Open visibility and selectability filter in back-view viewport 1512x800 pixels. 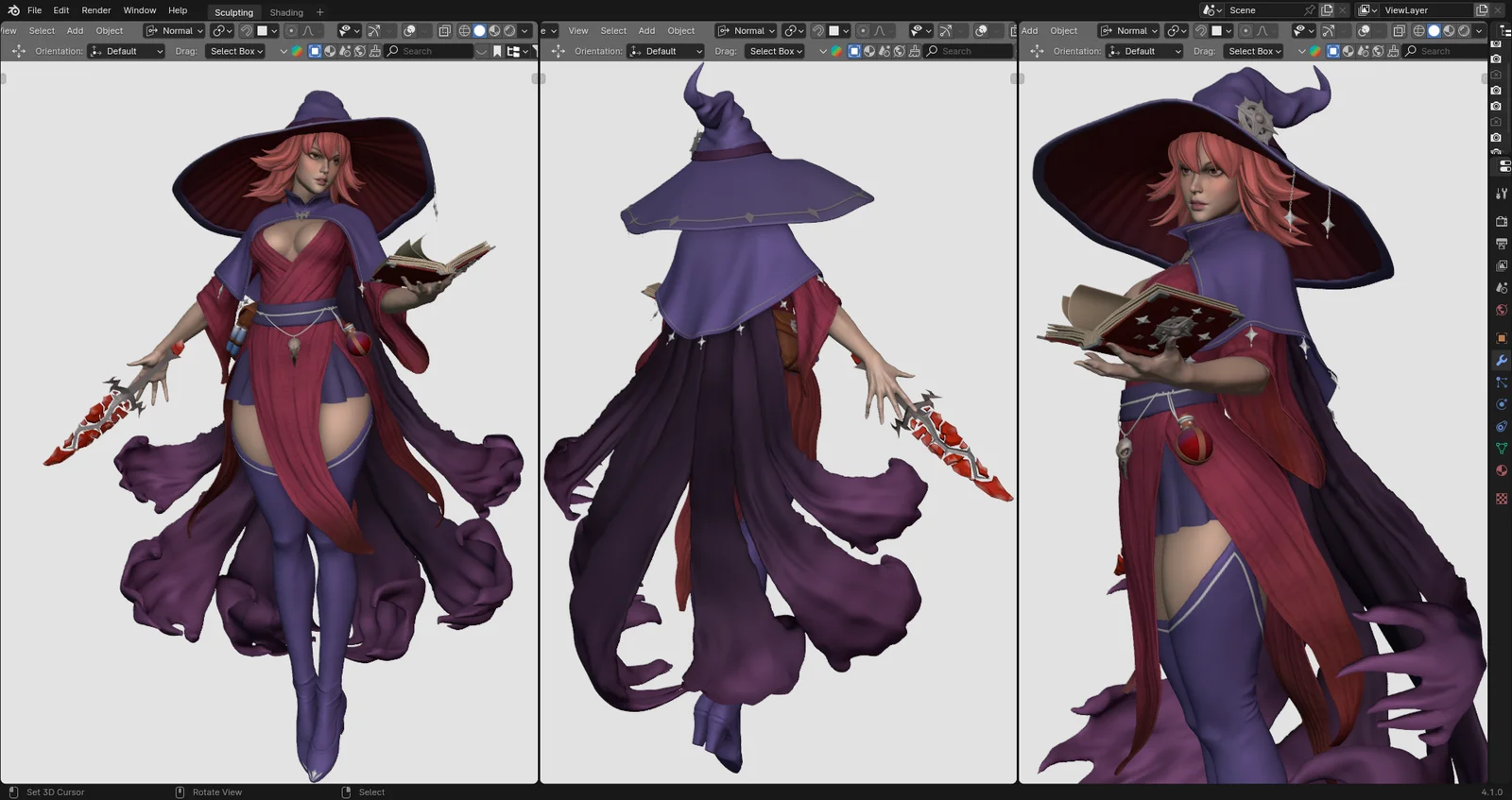tap(919, 30)
